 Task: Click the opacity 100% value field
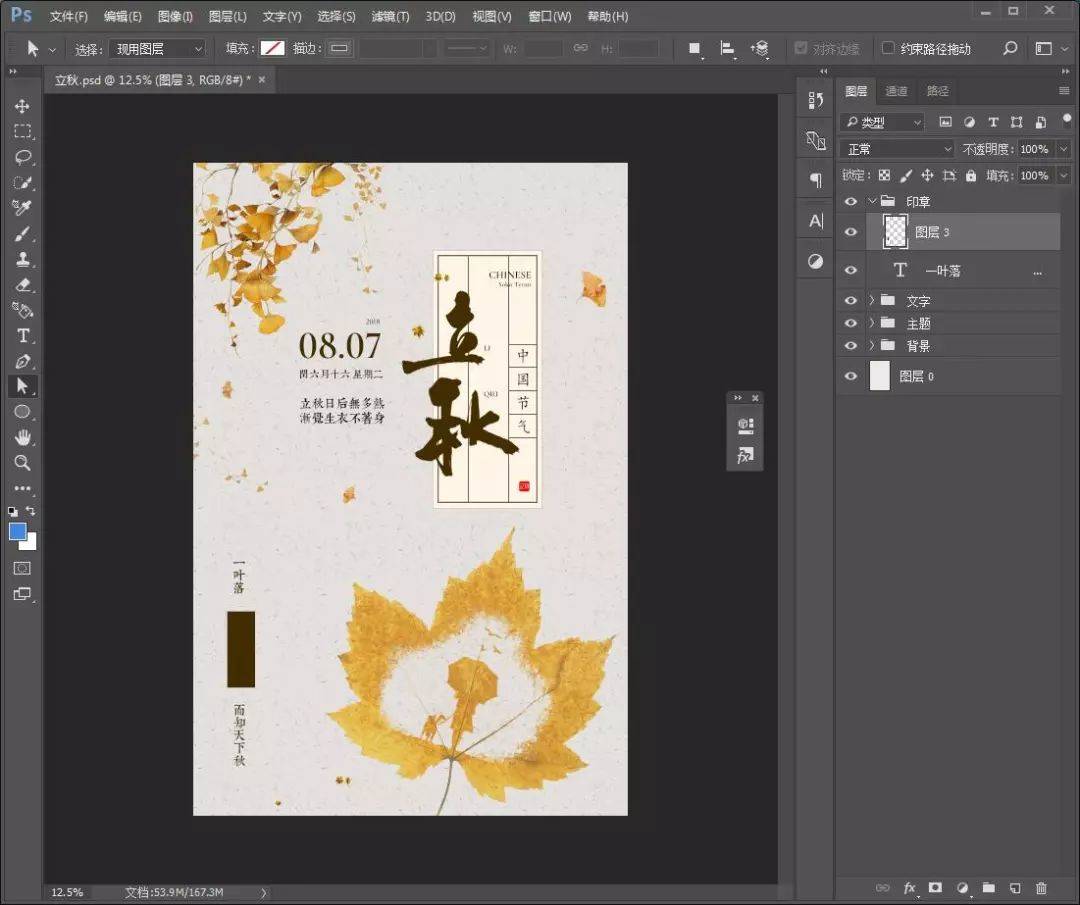tap(1035, 149)
